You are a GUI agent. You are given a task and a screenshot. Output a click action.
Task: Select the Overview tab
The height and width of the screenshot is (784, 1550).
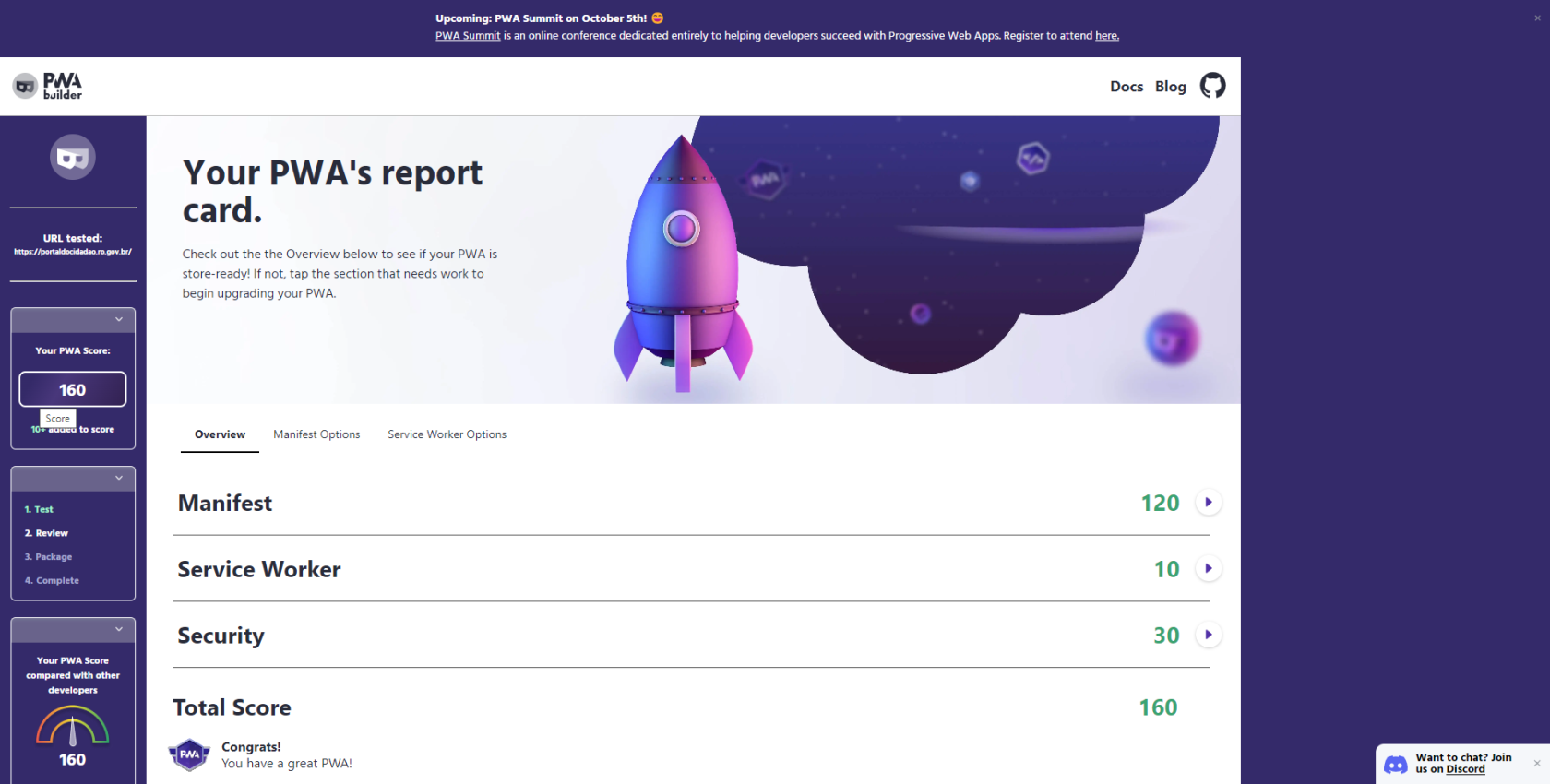220,434
